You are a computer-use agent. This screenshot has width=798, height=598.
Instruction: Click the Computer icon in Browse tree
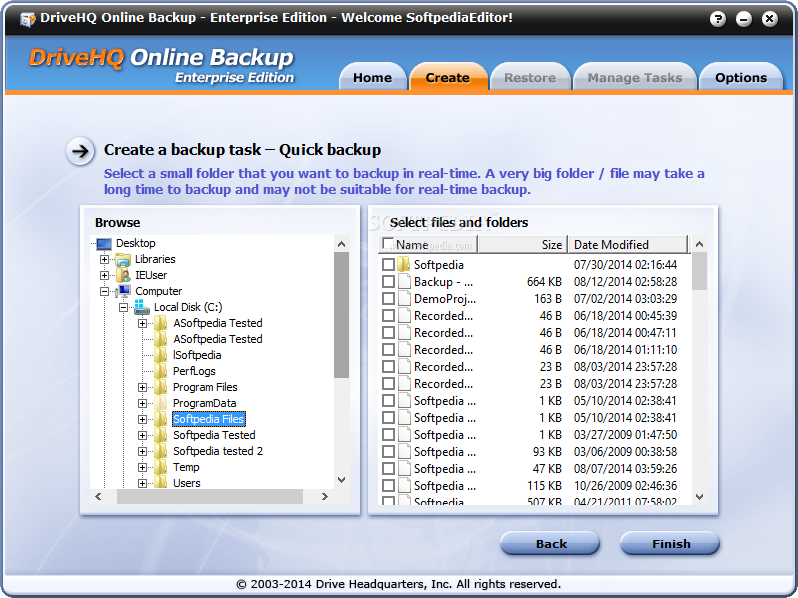point(123,291)
